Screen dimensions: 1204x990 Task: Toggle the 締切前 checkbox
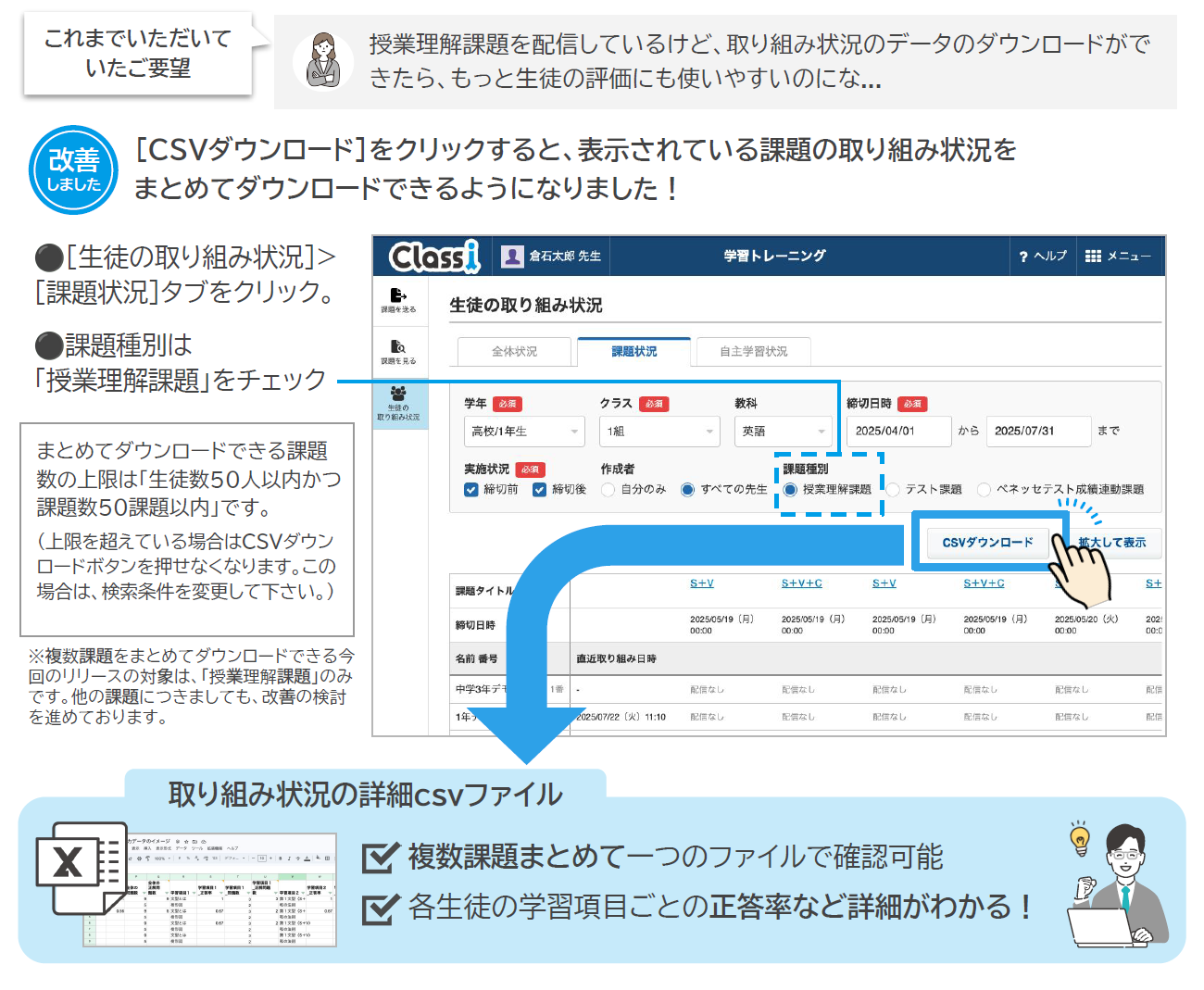pyautogui.click(x=470, y=490)
